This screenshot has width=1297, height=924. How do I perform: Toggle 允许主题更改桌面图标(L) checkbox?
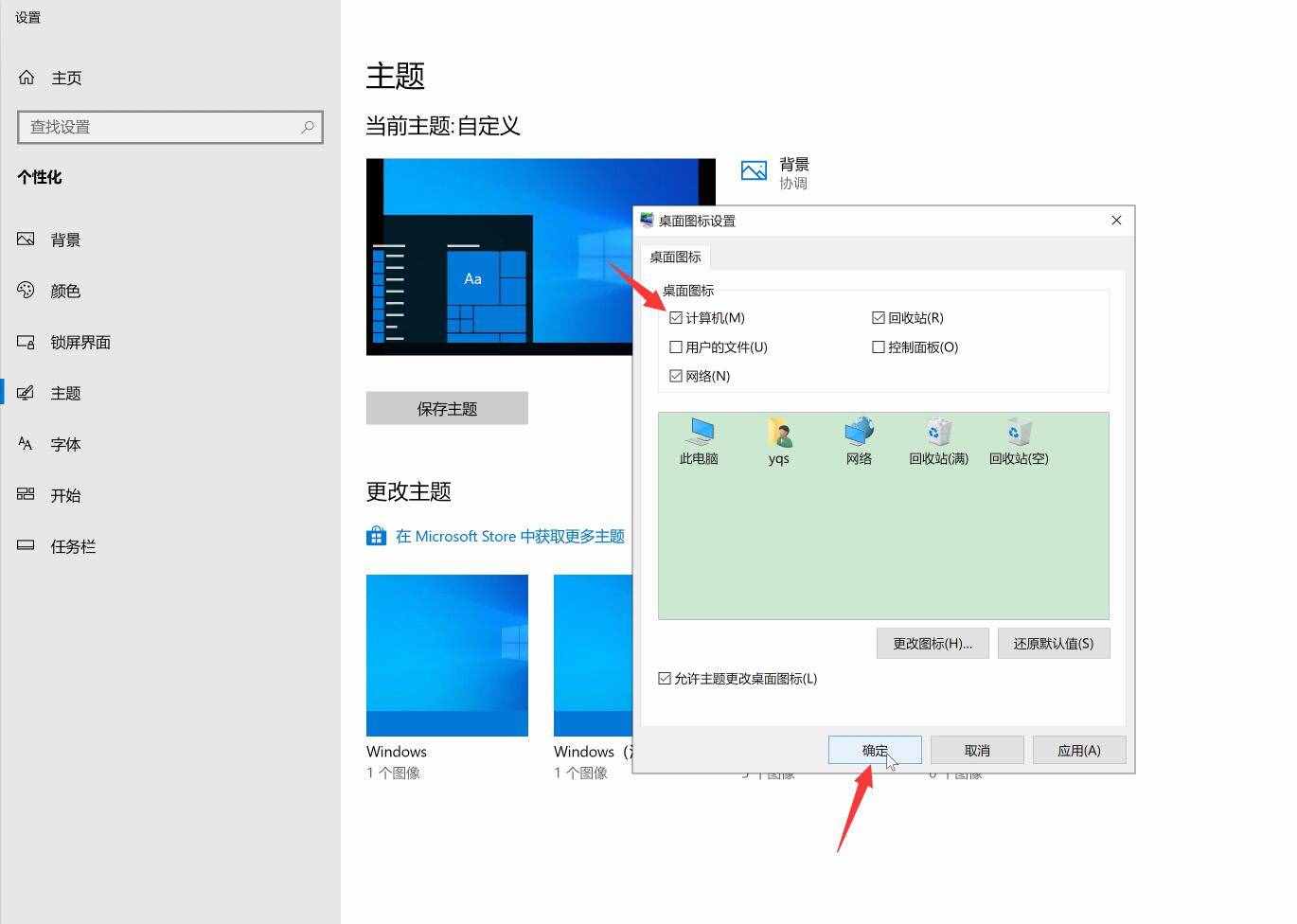click(x=665, y=679)
